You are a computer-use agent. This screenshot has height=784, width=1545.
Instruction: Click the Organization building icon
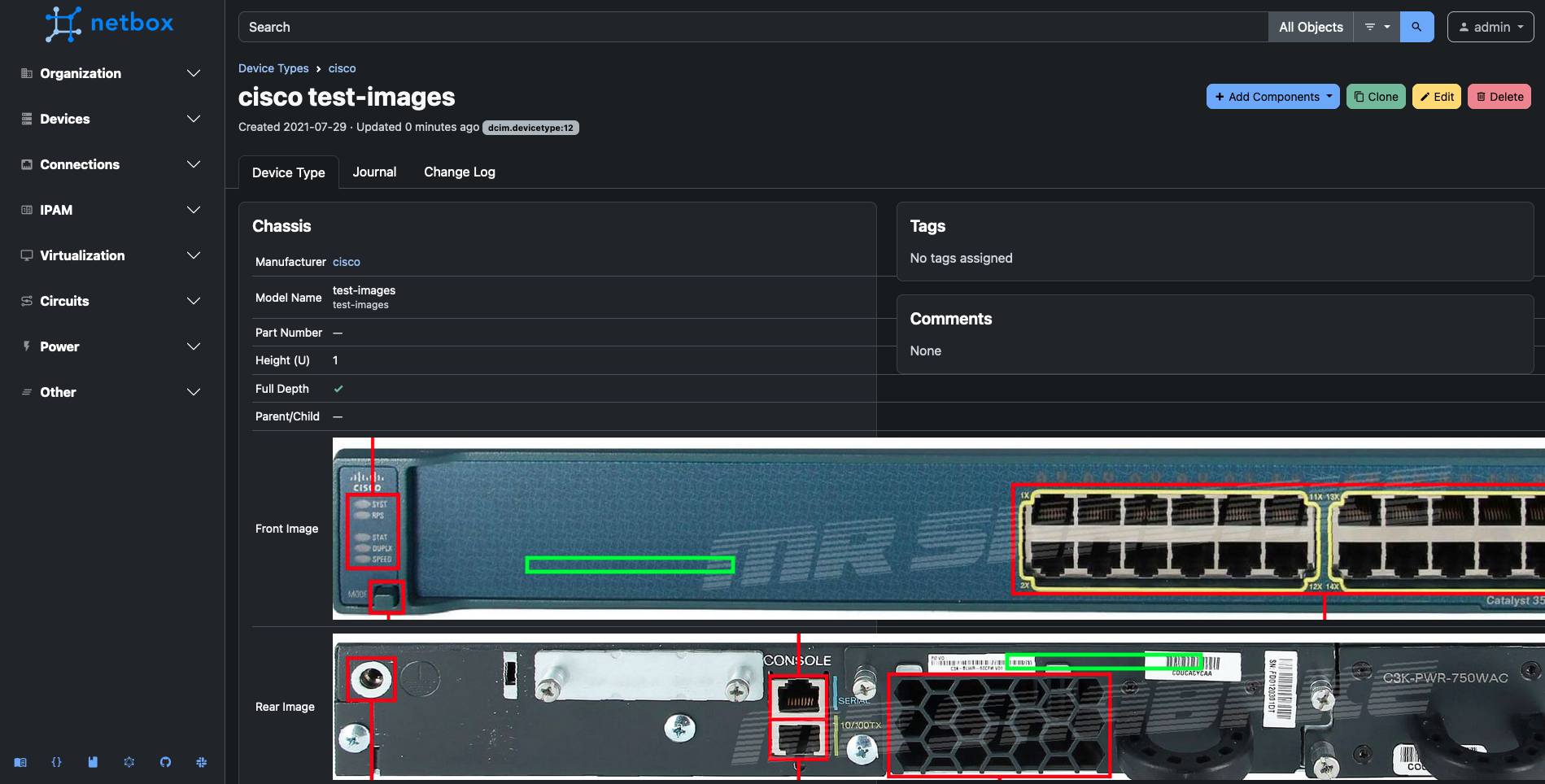(27, 73)
